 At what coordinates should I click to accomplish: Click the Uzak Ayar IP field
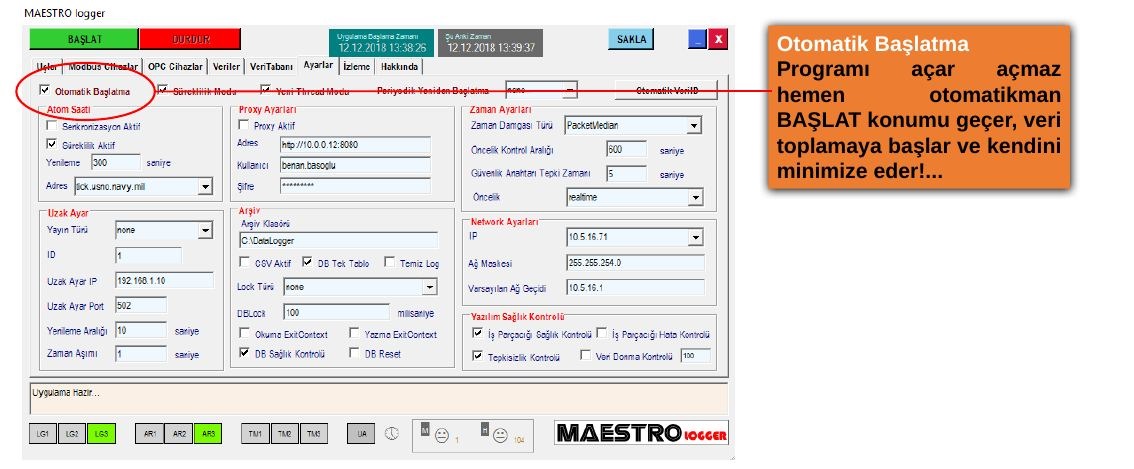click(164, 280)
